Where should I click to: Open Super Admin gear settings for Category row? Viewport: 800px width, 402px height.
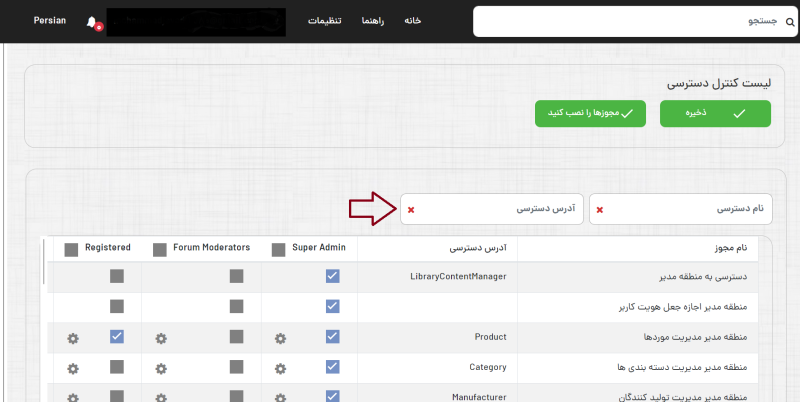click(280, 368)
